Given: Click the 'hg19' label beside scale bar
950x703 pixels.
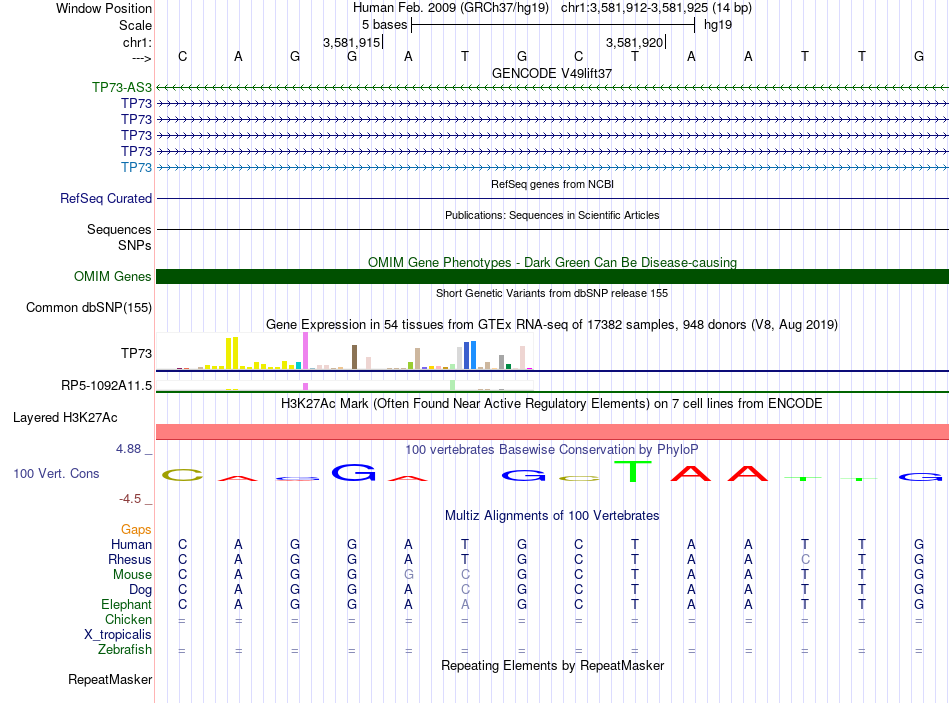Looking at the screenshot, I should pyautogui.click(x=718, y=25).
